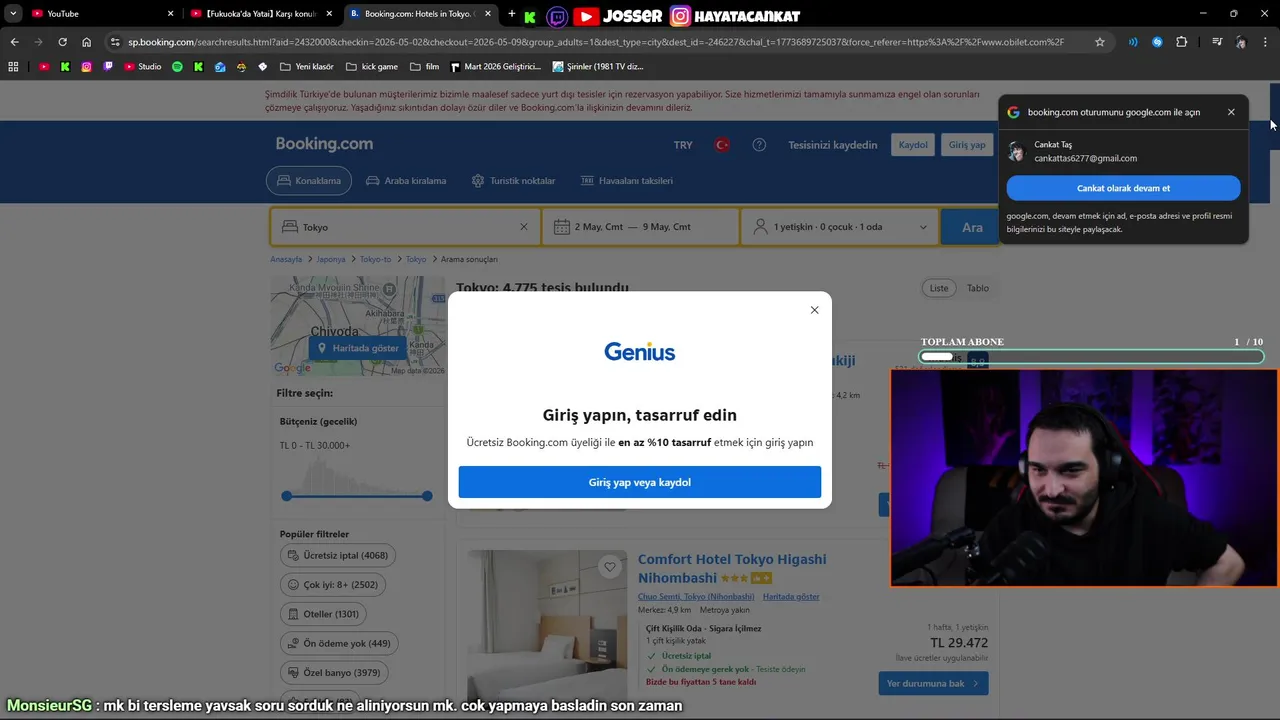Viewport: 1280px width, 720px height.
Task: Open the Şirinler 1981 TV bookmark
Action: coord(598,67)
